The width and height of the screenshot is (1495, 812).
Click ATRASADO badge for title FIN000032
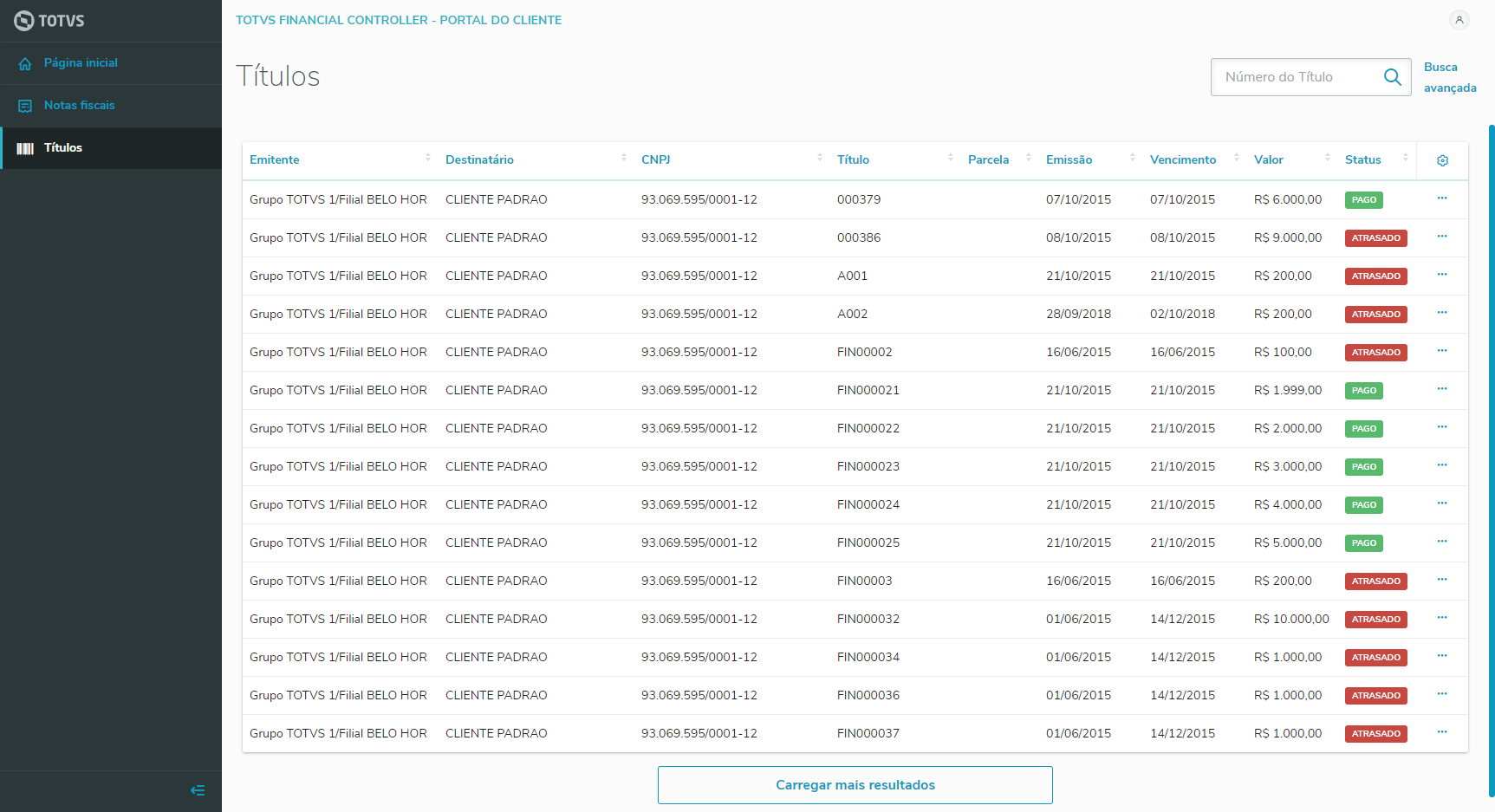tap(1376, 620)
